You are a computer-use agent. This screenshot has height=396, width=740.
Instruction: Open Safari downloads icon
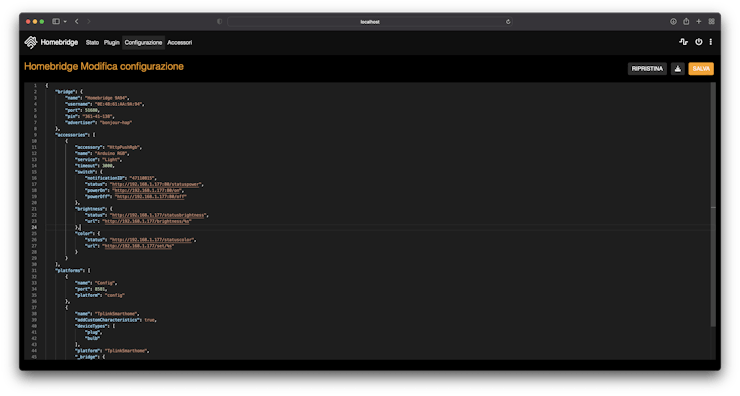(673, 21)
